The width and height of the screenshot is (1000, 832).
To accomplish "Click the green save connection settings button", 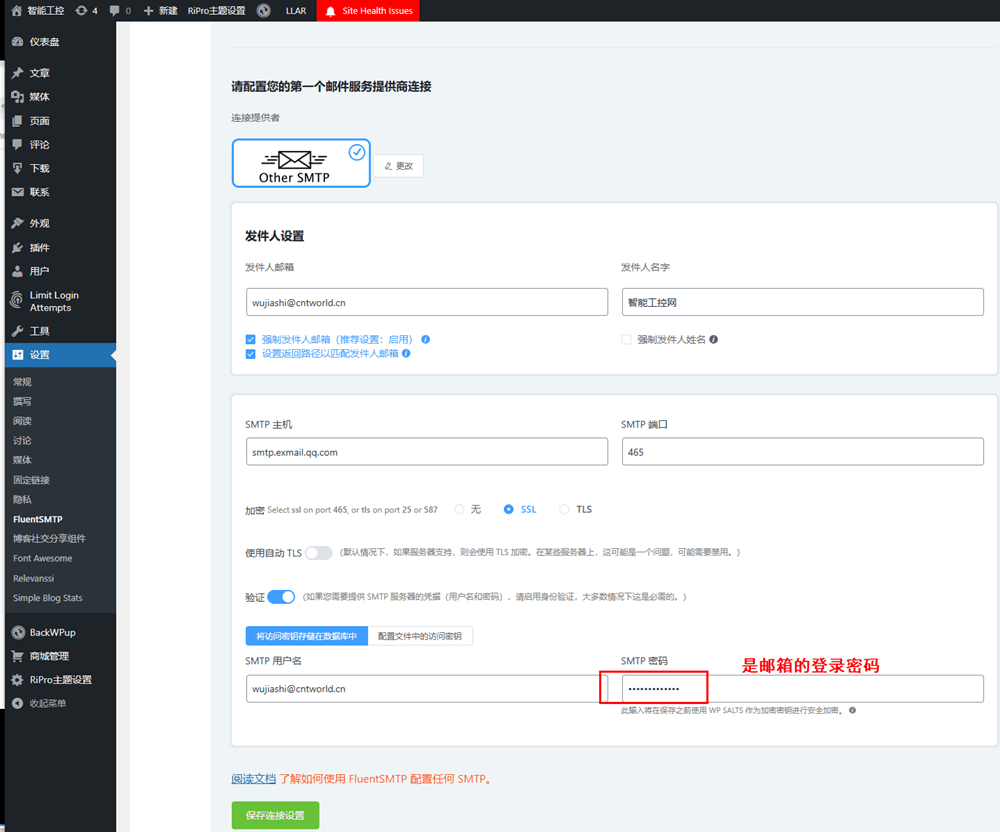I will click(275, 815).
